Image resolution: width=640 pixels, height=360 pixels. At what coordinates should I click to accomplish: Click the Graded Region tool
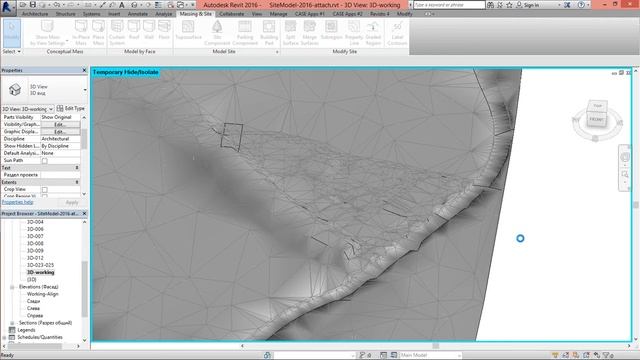click(373, 32)
